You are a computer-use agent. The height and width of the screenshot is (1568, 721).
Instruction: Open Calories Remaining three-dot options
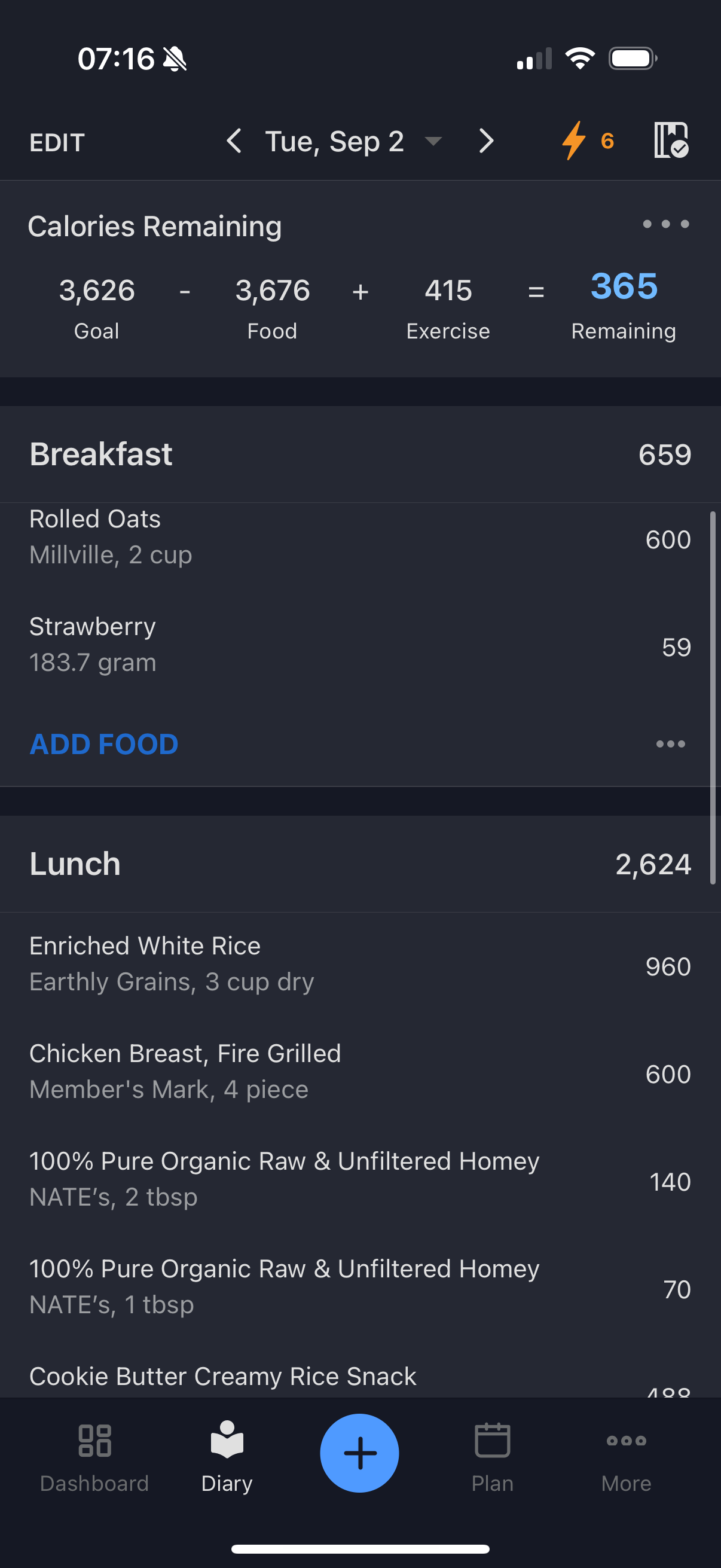(665, 224)
